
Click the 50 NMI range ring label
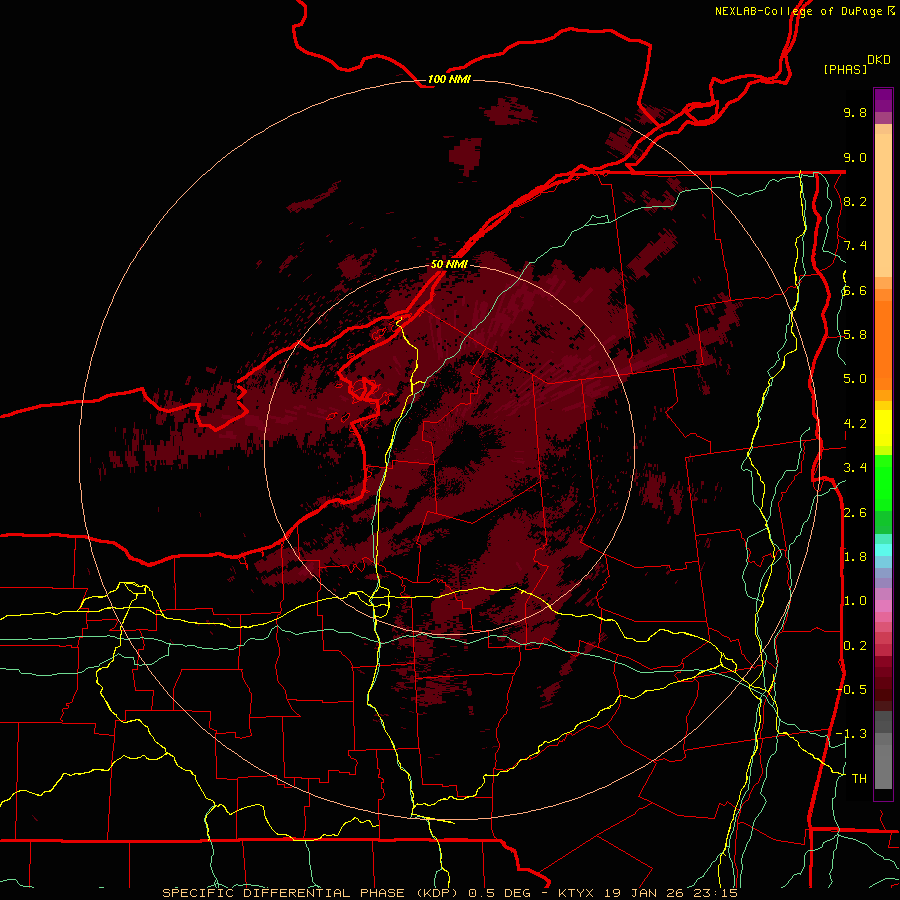click(449, 264)
